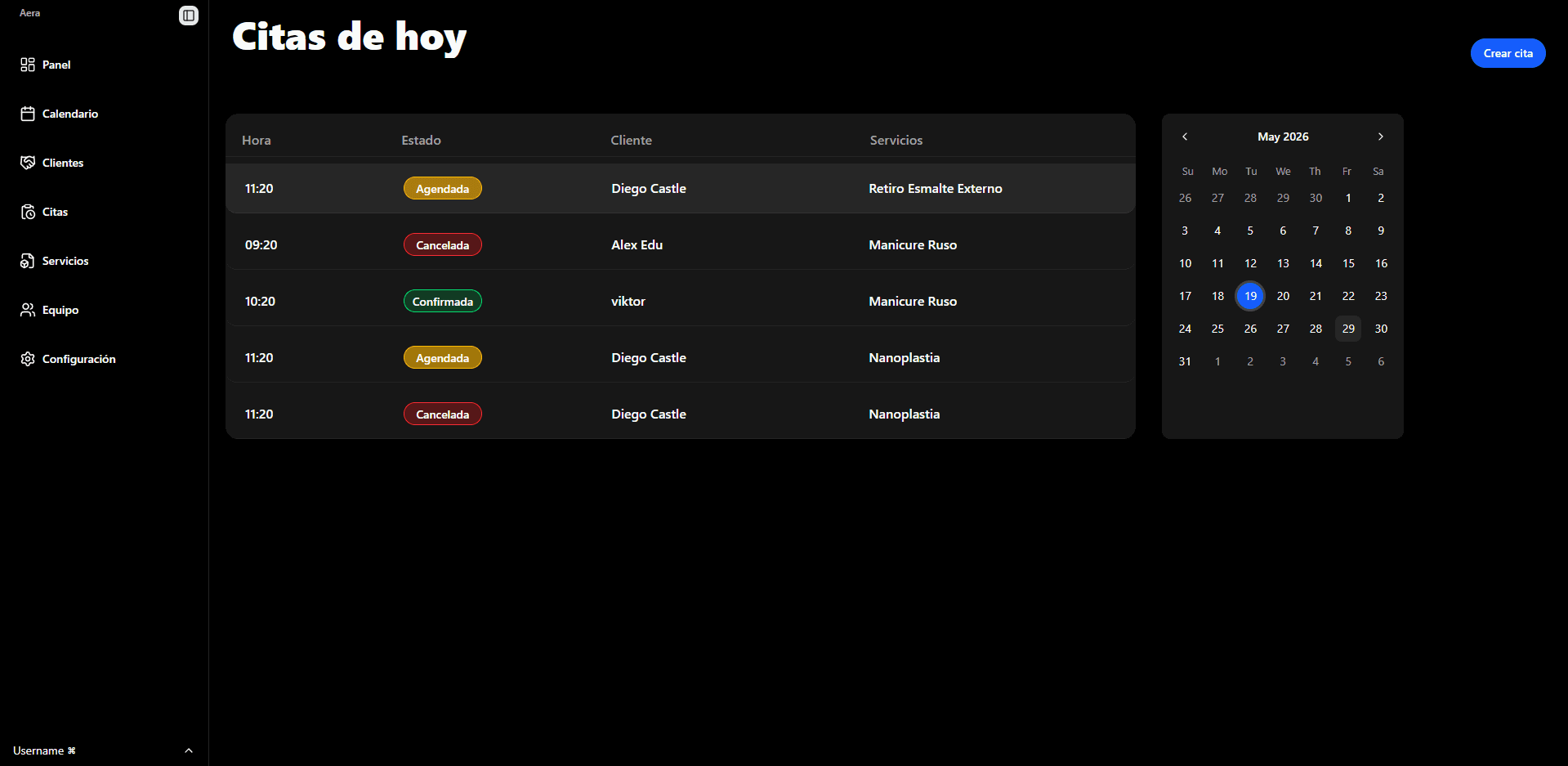The width and height of the screenshot is (1568, 766).
Task: Click the Calendario calendar icon
Action: click(28, 114)
